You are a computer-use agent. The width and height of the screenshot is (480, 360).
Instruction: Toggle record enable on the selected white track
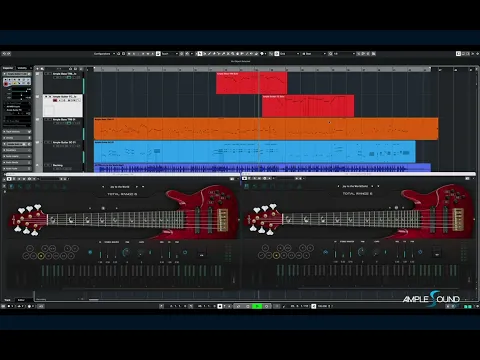pos(55,100)
